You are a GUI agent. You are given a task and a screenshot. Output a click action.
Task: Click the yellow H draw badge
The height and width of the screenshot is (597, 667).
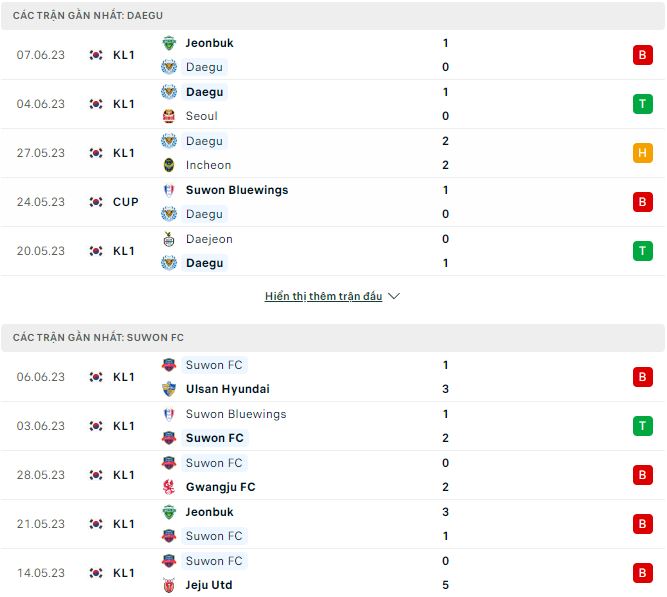click(642, 153)
